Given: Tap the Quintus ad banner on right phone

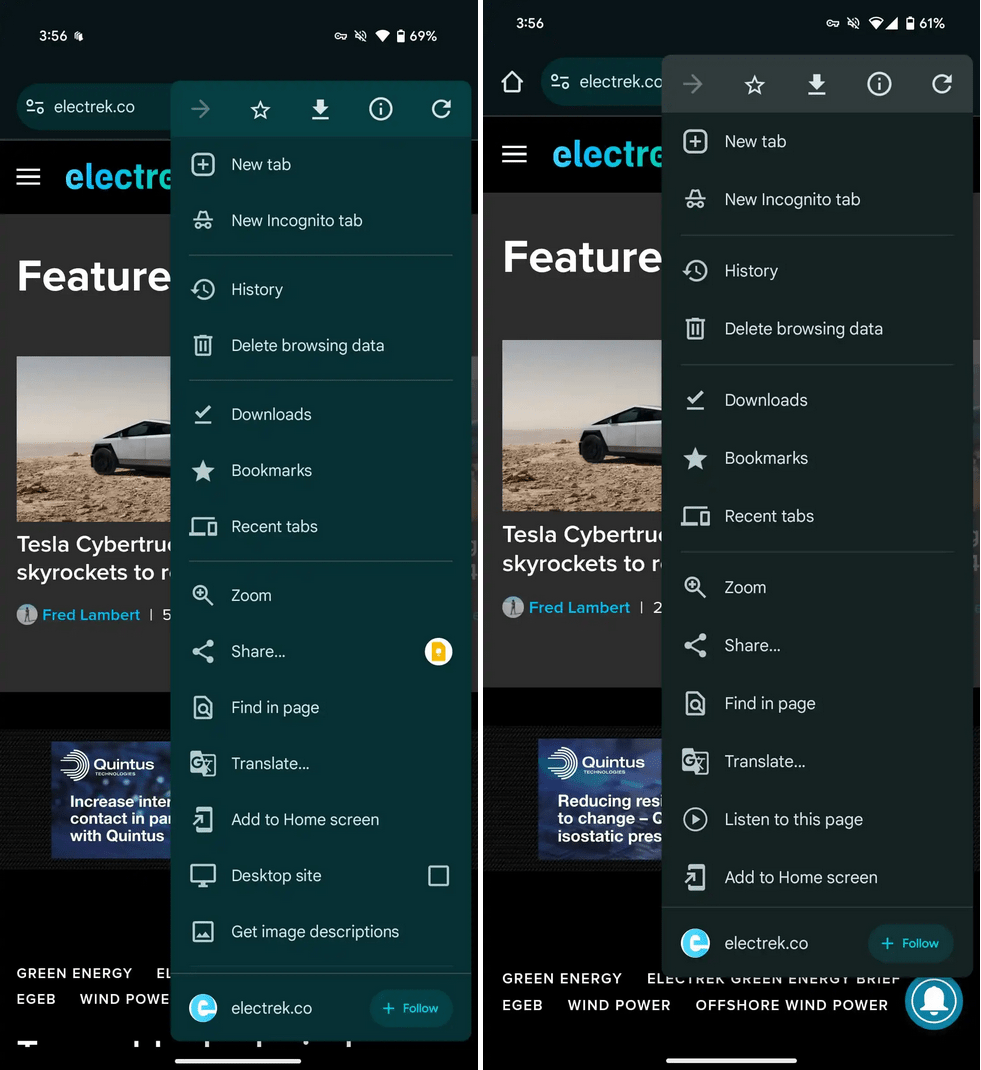Looking at the screenshot, I should tap(600, 799).
